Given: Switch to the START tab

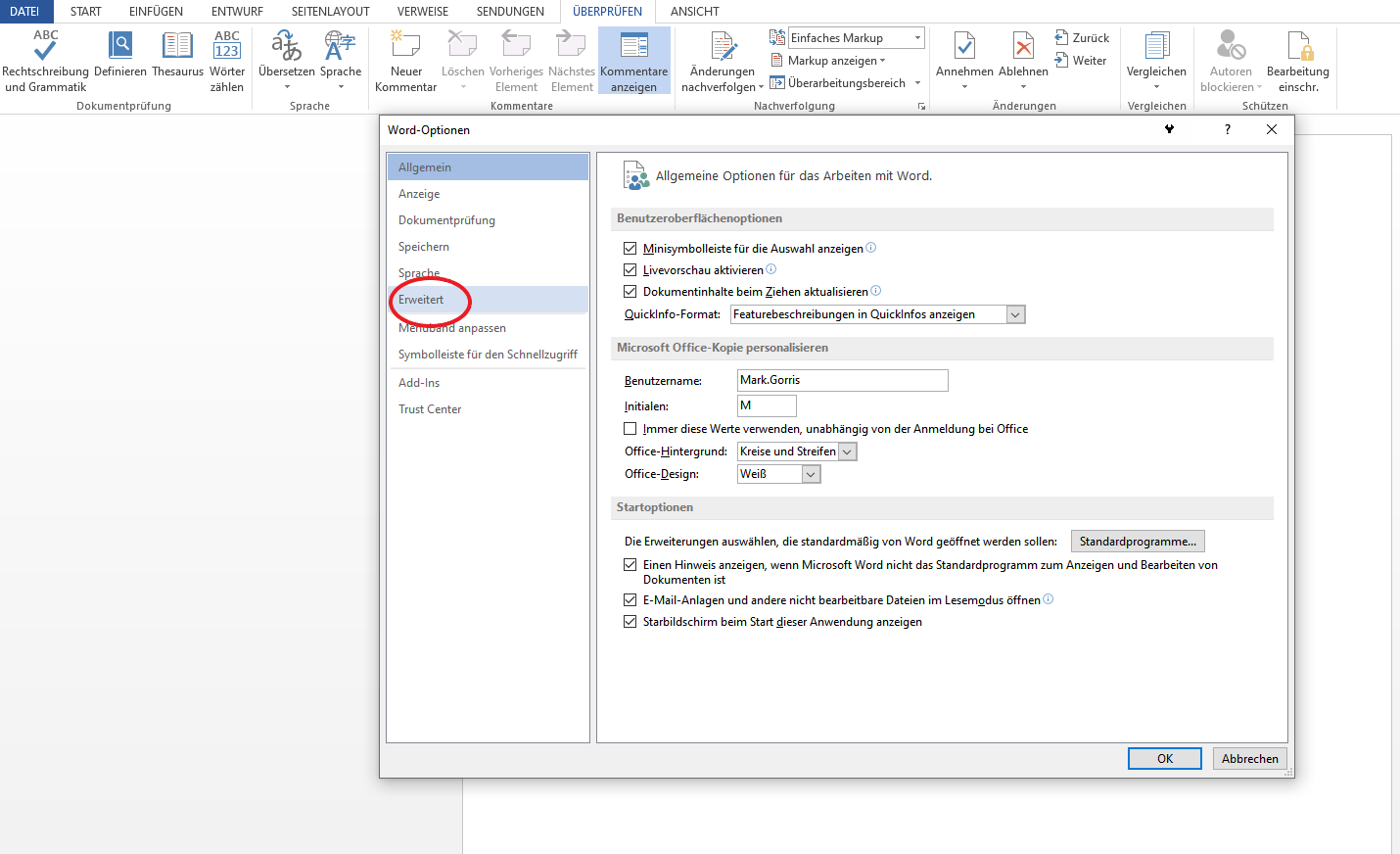Looking at the screenshot, I should coord(86,12).
